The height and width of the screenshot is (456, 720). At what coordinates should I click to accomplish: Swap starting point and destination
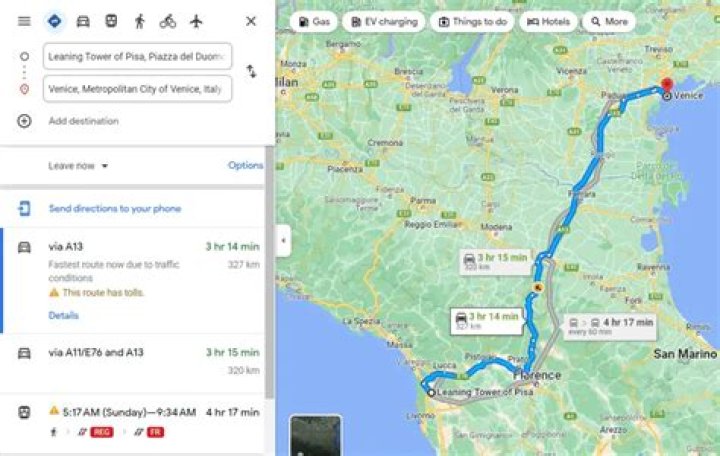251,72
